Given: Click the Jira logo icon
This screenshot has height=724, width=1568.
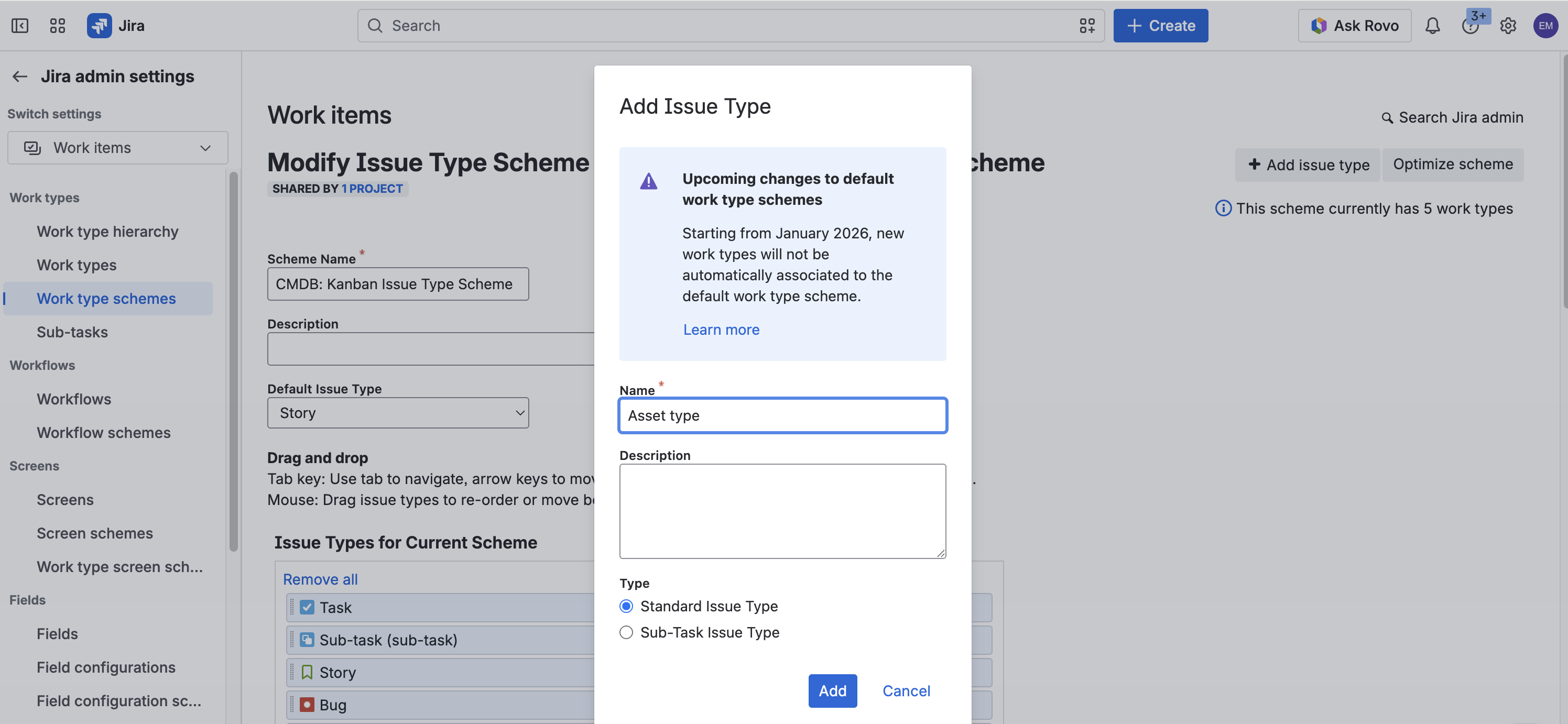Looking at the screenshot, I should (x=99, y=26).
